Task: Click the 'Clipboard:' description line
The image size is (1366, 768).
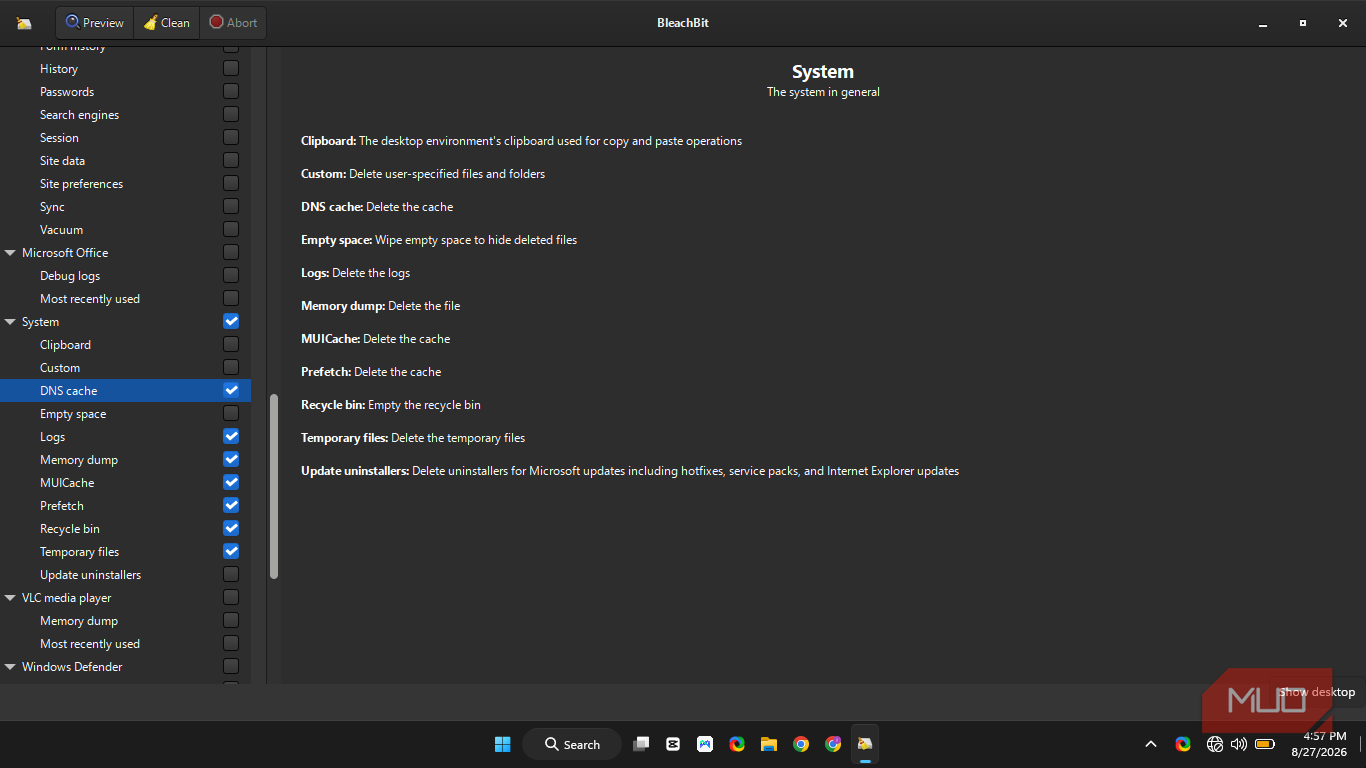Action: tap(521, 141)
